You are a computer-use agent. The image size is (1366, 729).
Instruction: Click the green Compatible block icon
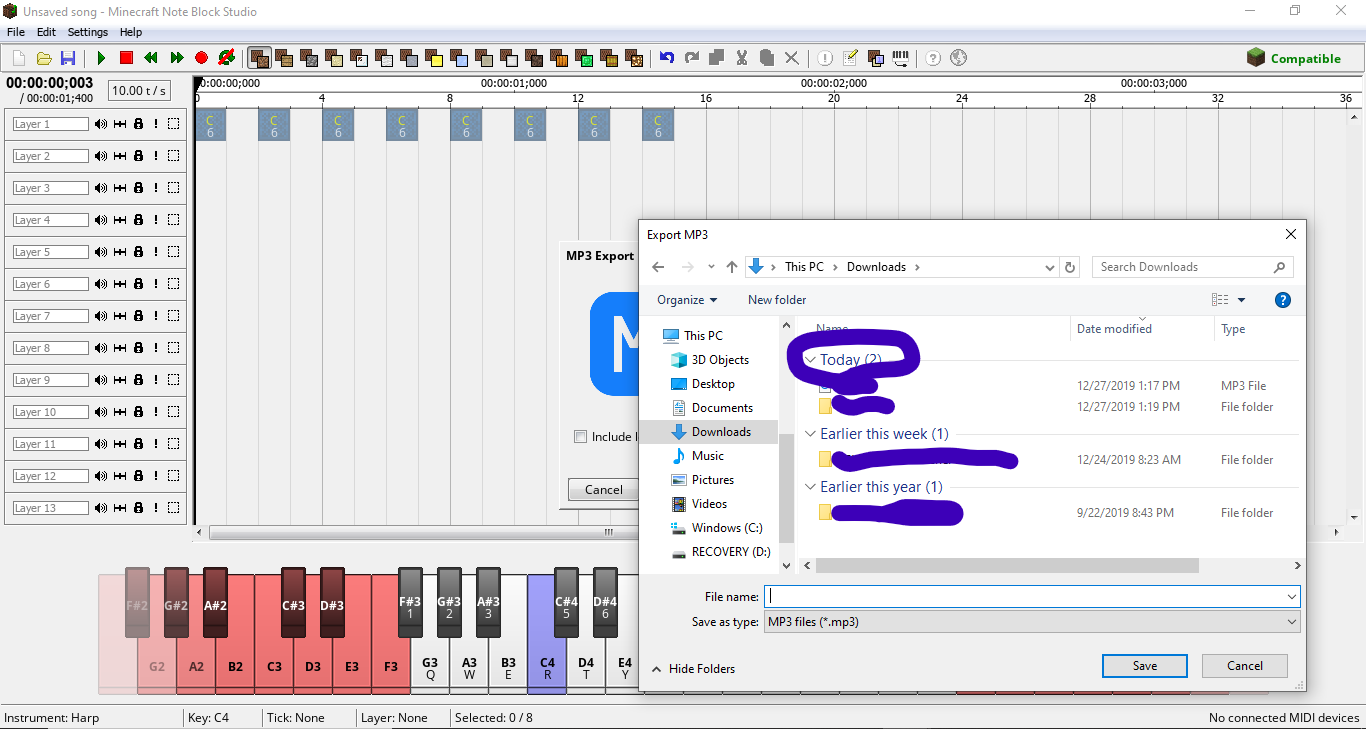(x=1256, y=57)
